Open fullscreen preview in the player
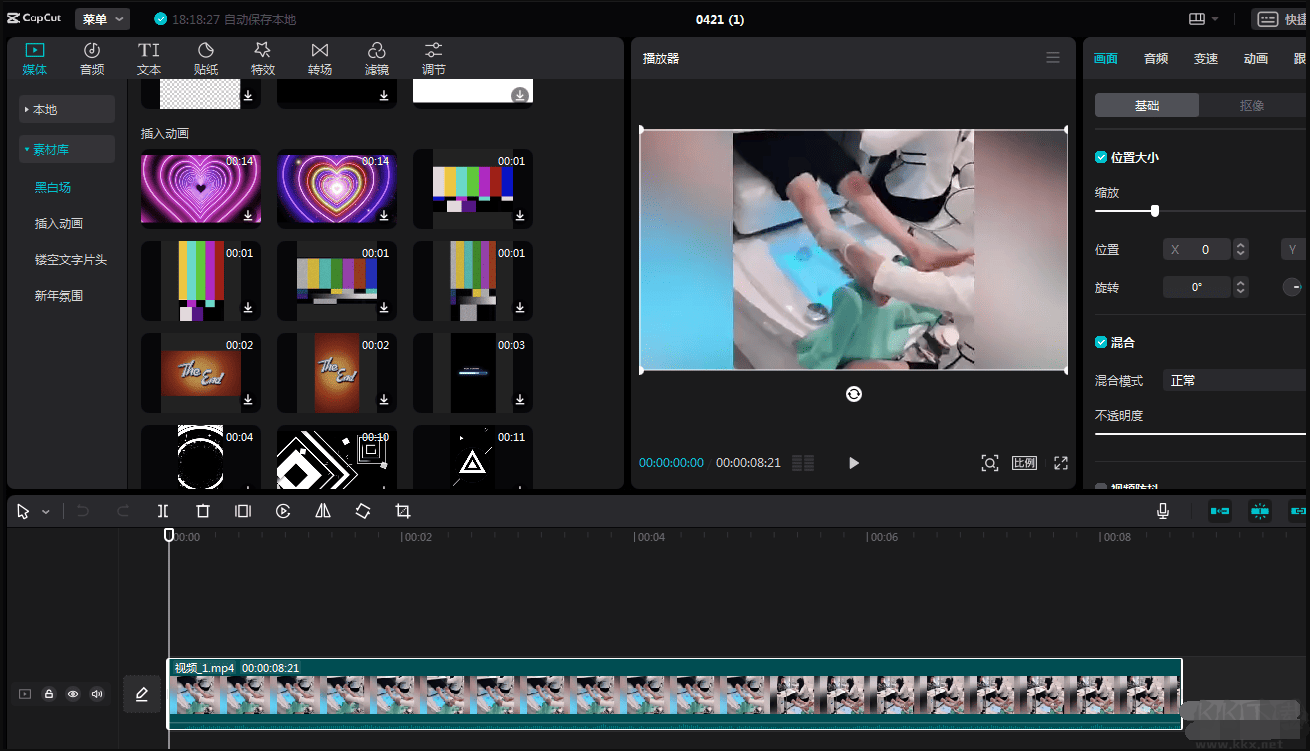This screenshot has width=1310, height=751. pyautogui.click(x=1061, y=463)
